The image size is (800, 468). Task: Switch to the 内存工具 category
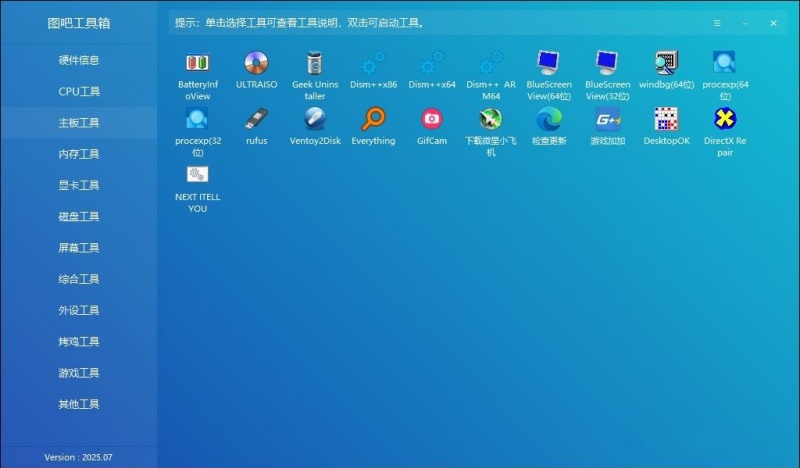coord(79,154)
